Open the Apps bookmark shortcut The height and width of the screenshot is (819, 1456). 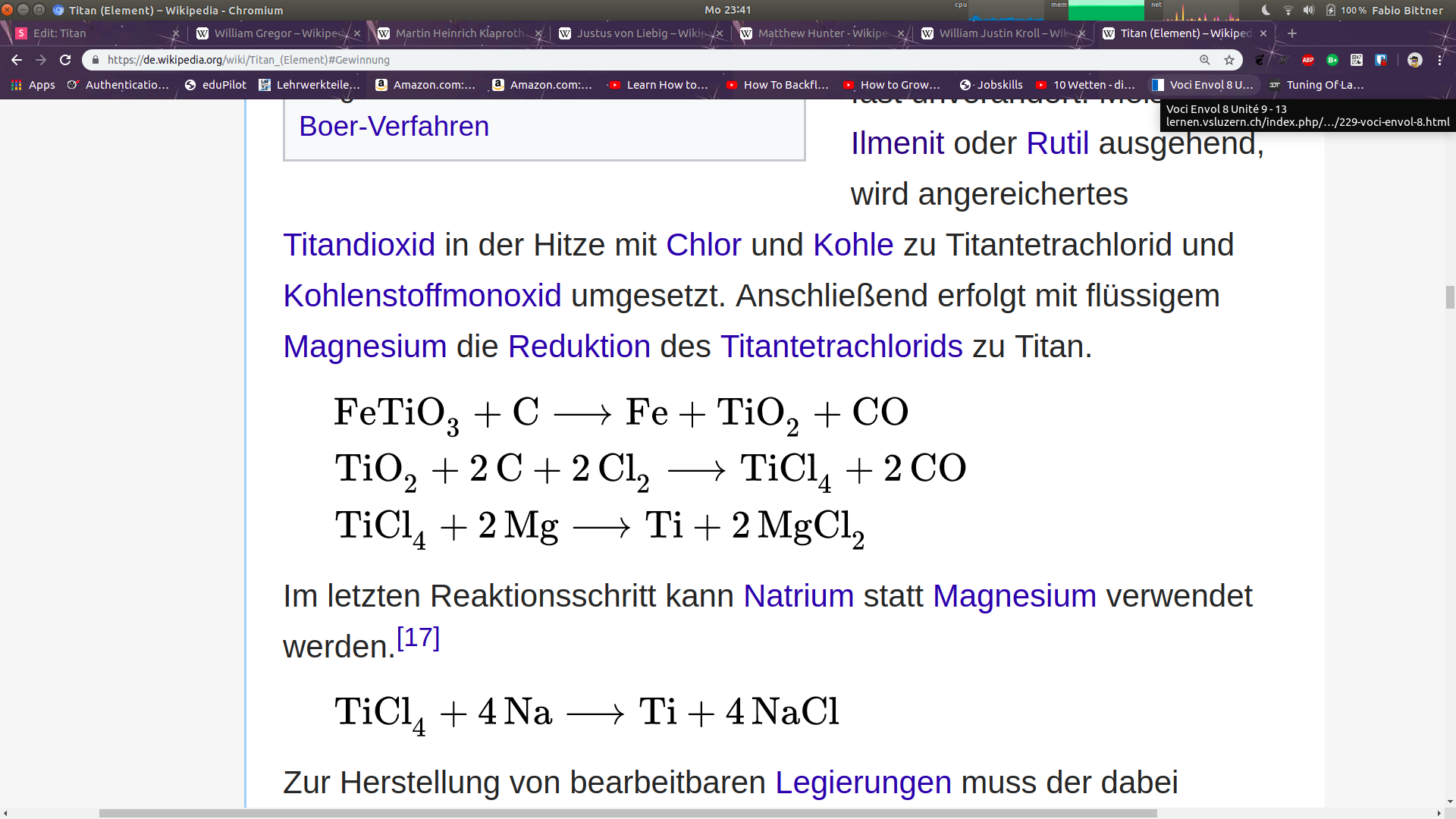[x=33, y=85]
